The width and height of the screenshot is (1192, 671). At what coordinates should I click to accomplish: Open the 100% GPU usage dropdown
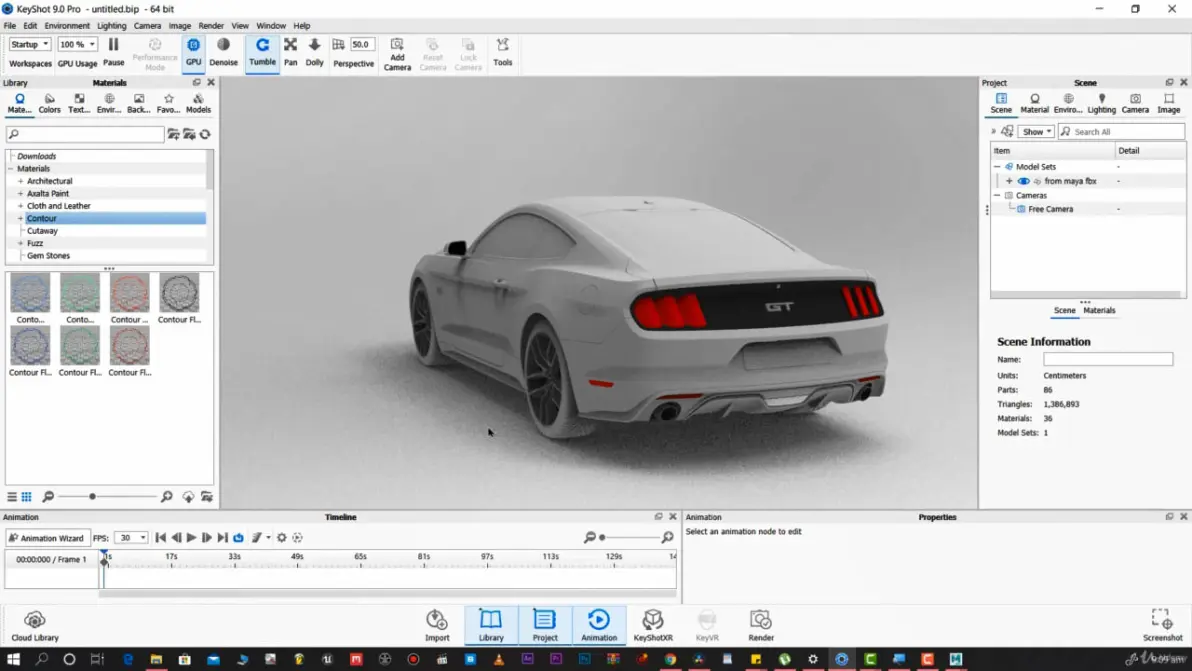(x=78, y=44)
